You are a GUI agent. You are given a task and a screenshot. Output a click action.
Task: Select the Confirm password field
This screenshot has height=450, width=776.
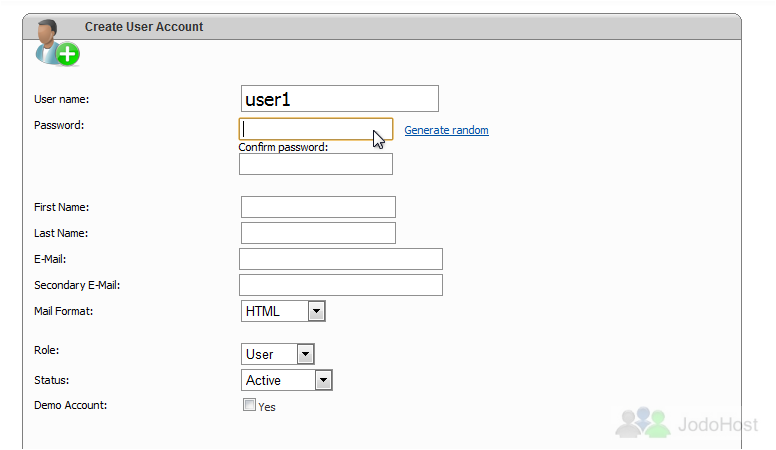316,164
